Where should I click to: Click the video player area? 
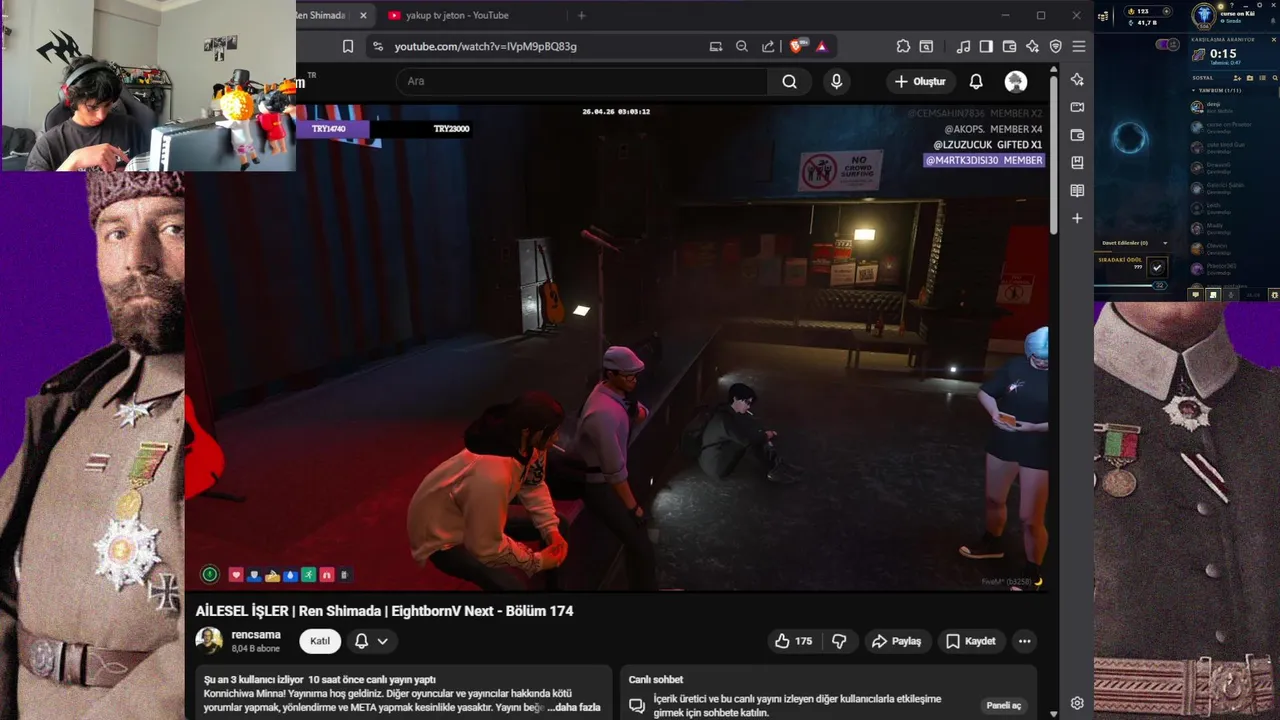(x=617, y=346)
